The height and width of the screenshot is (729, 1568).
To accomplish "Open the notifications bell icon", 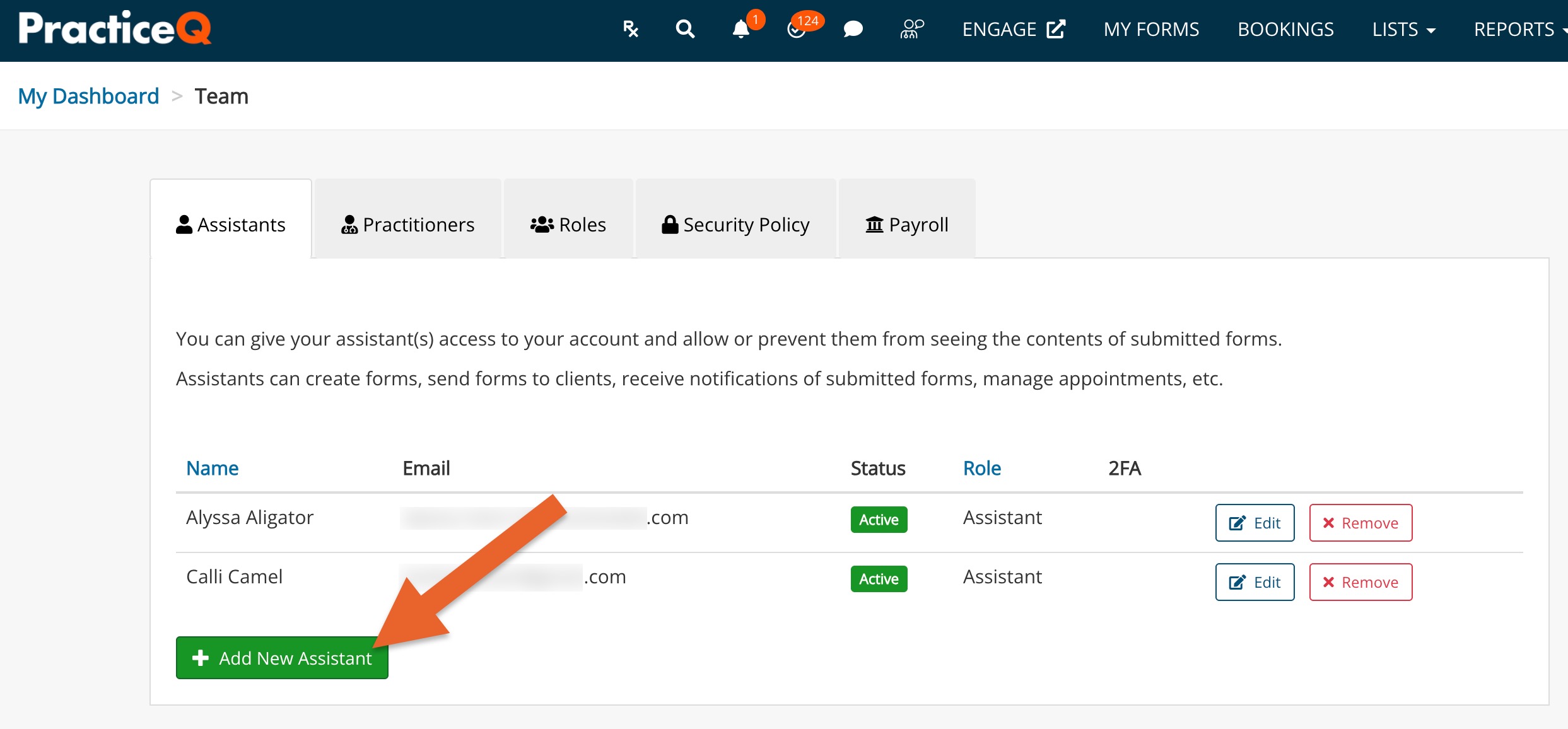I will (x=741, y=29).
